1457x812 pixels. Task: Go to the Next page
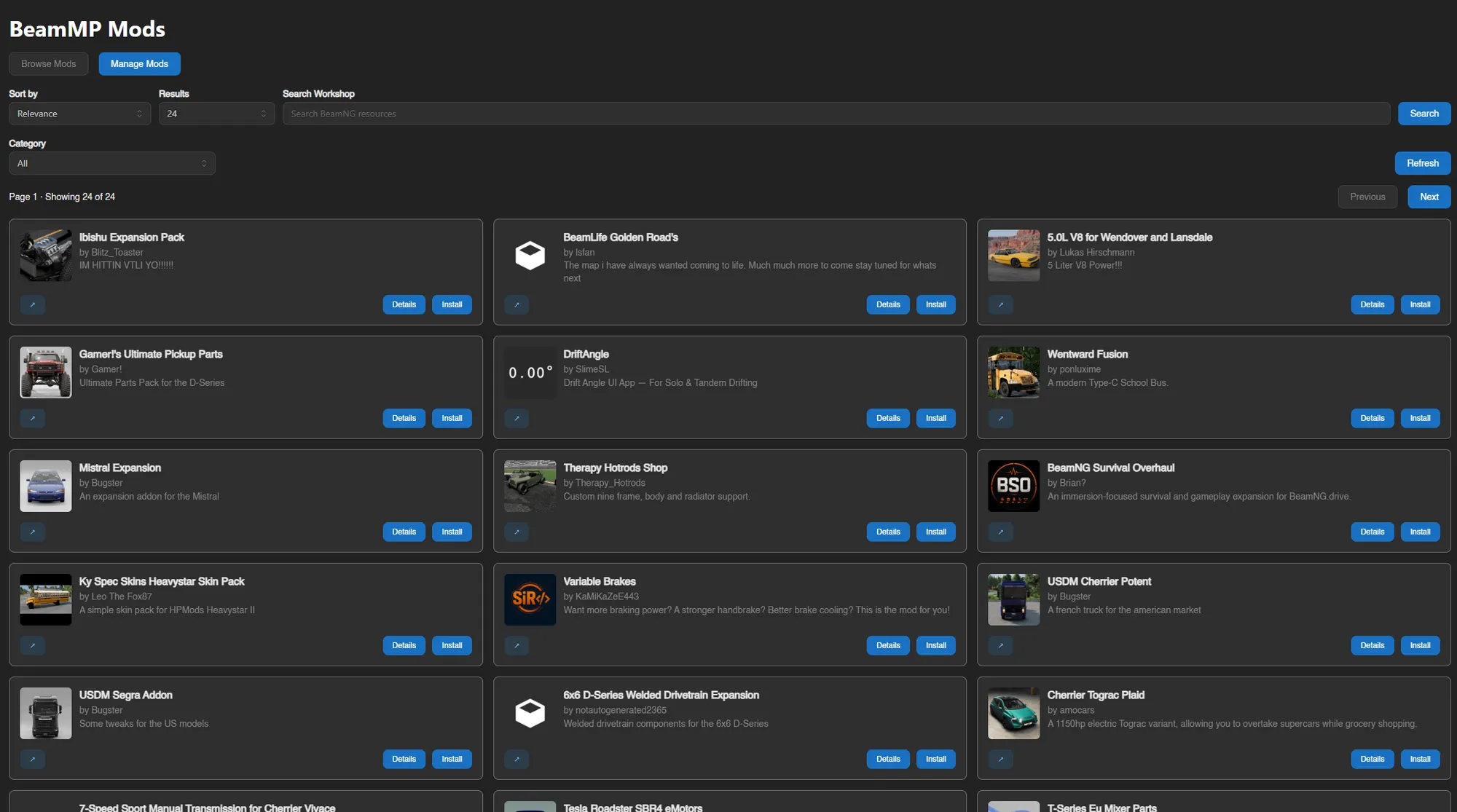(1429, 197)
